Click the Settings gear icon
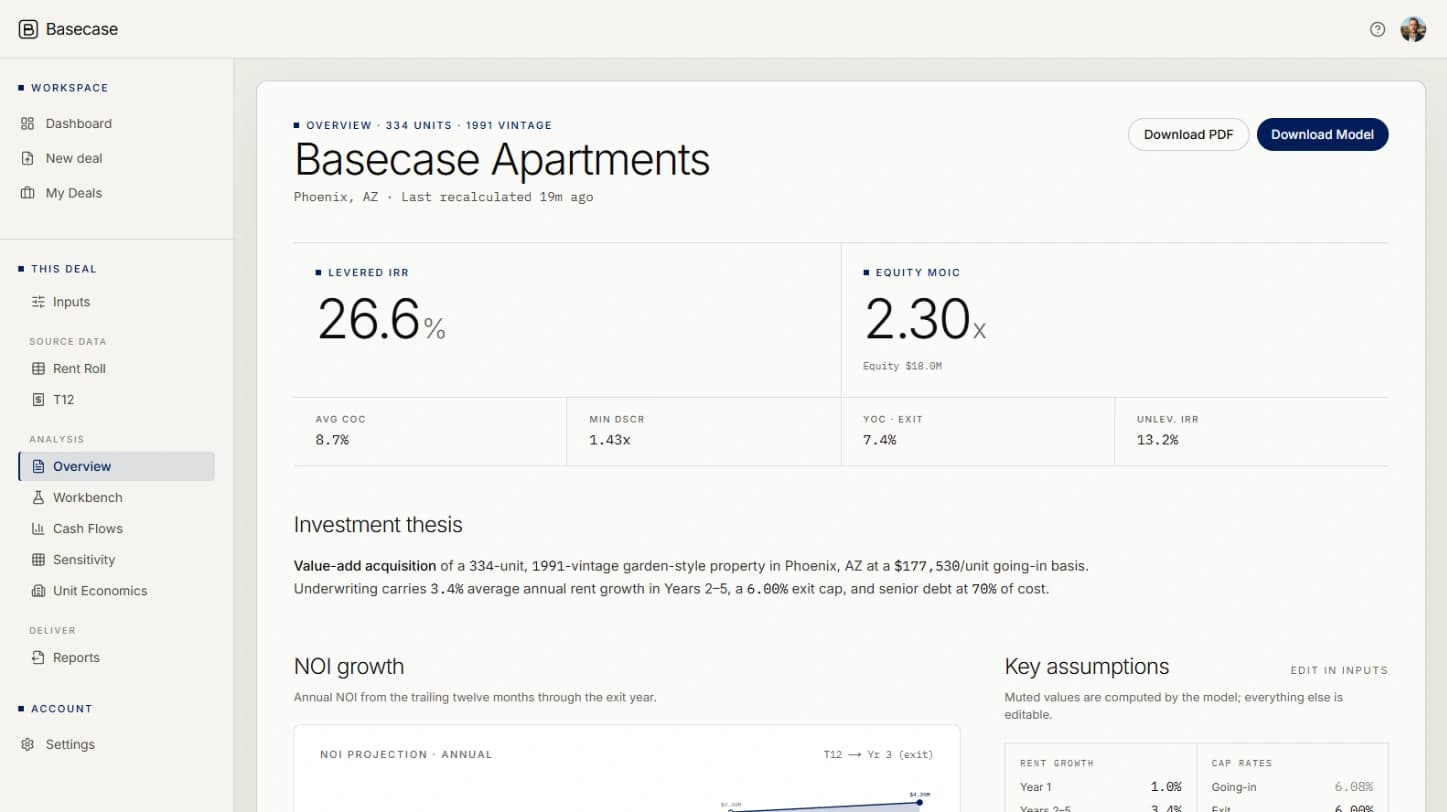The height and width of the screenshot is (812, 1447). tap(28, 745)
